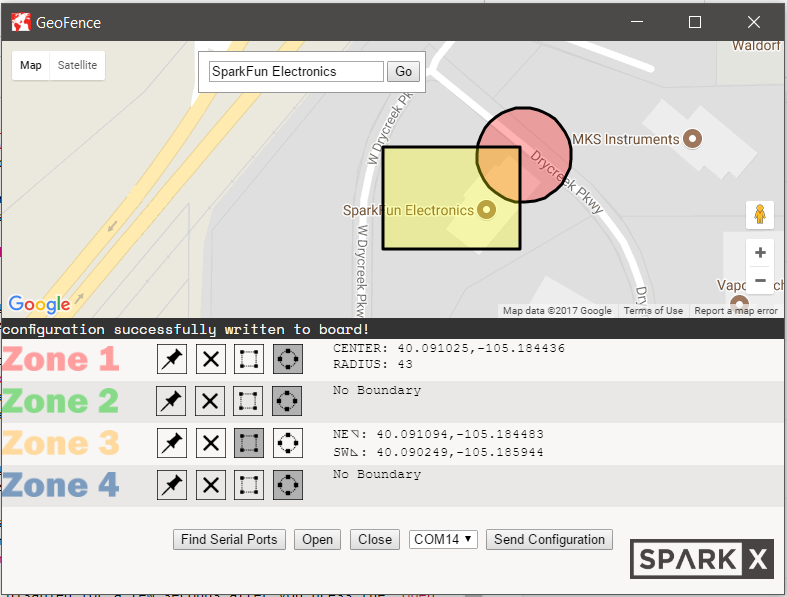Screen dimensions: 787x597
Task: Clear Zone 4 boundary with X icon
Action: click(x=211, y=485)
